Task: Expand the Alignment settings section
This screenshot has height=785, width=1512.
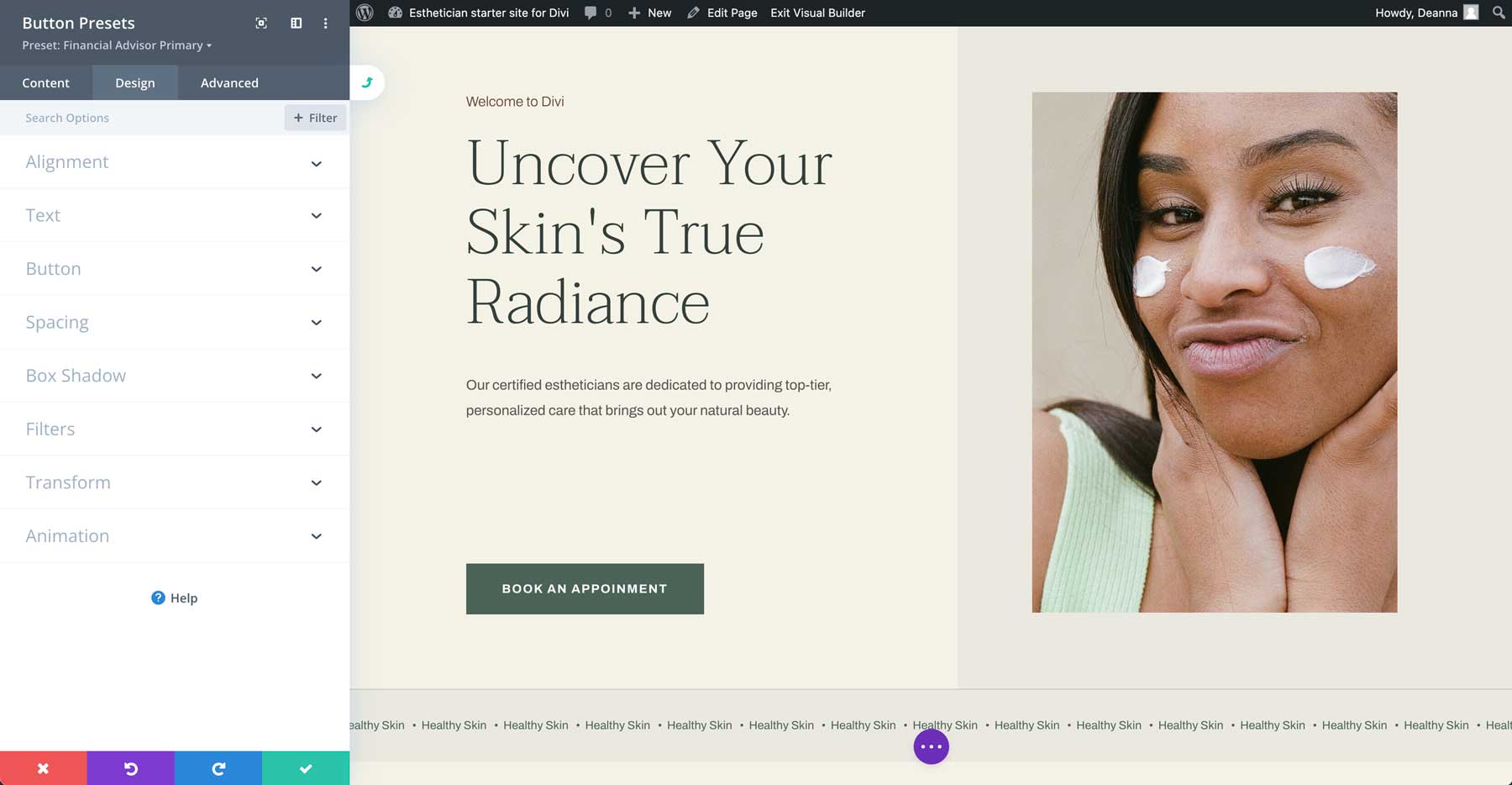Action: coord(174,161)
